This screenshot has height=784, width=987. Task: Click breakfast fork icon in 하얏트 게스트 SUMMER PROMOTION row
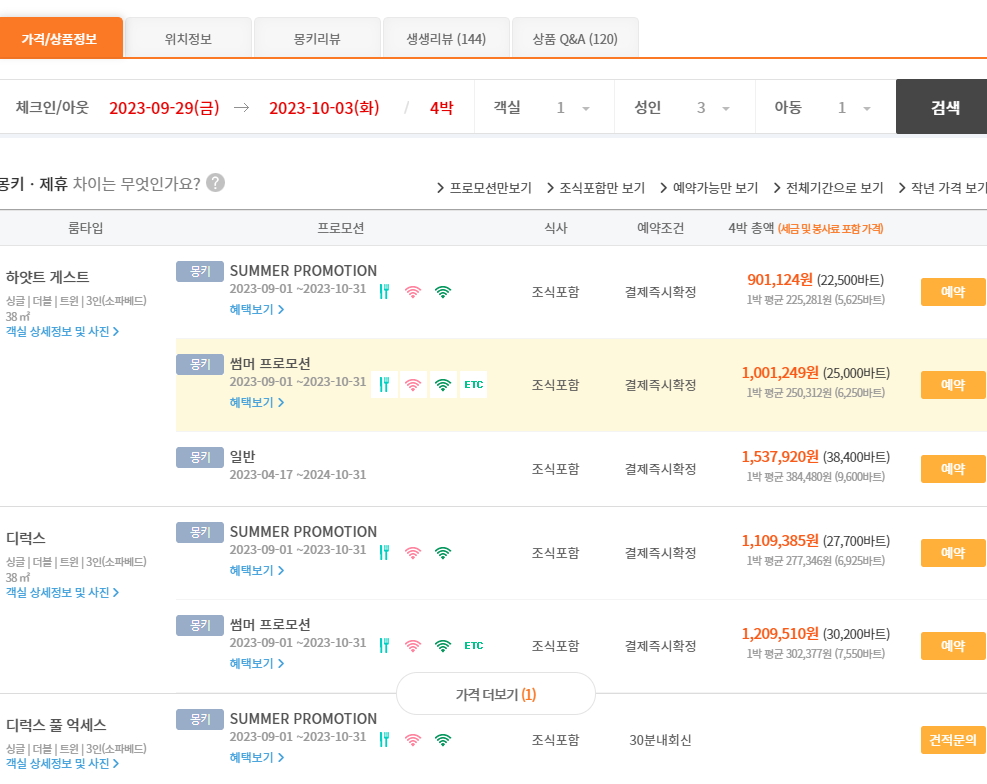point(385,292)
